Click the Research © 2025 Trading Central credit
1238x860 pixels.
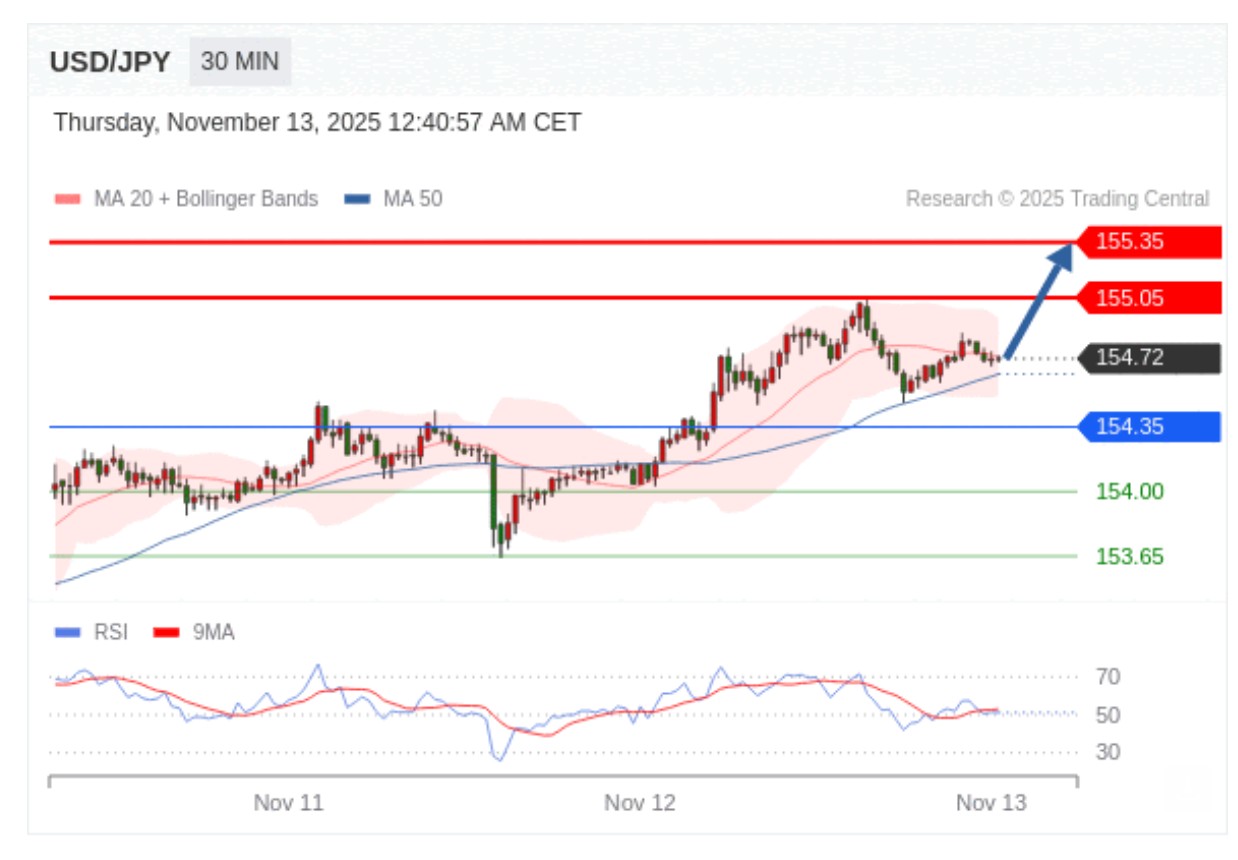pyautogui.click(x=1057, y=199)
